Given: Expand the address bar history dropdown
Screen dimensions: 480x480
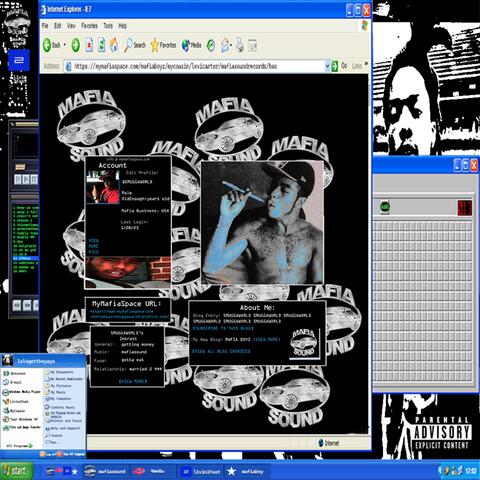Looking at the screenshot, I should (x=327, y=66).
